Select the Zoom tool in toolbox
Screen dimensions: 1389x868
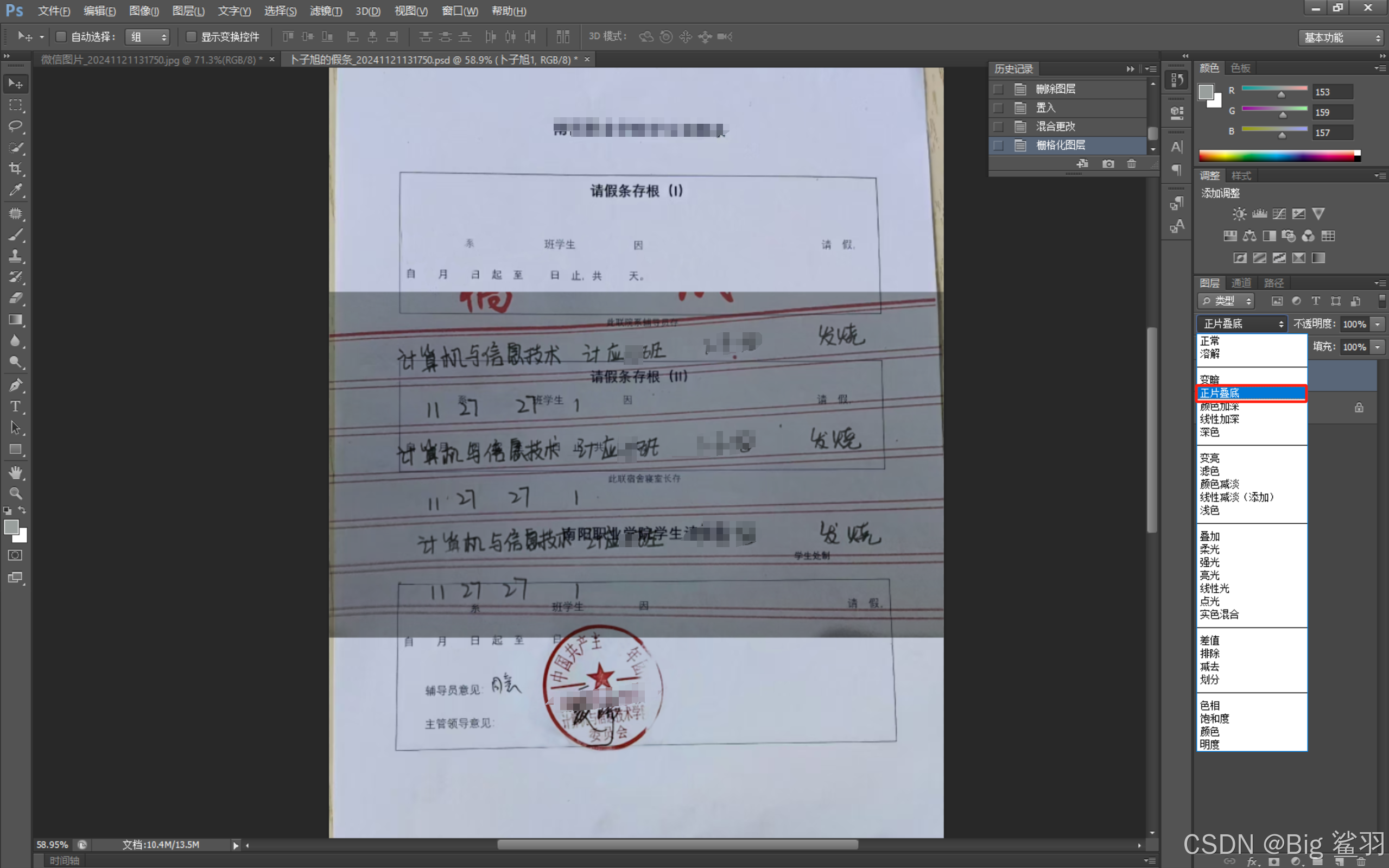coord(16,493)
